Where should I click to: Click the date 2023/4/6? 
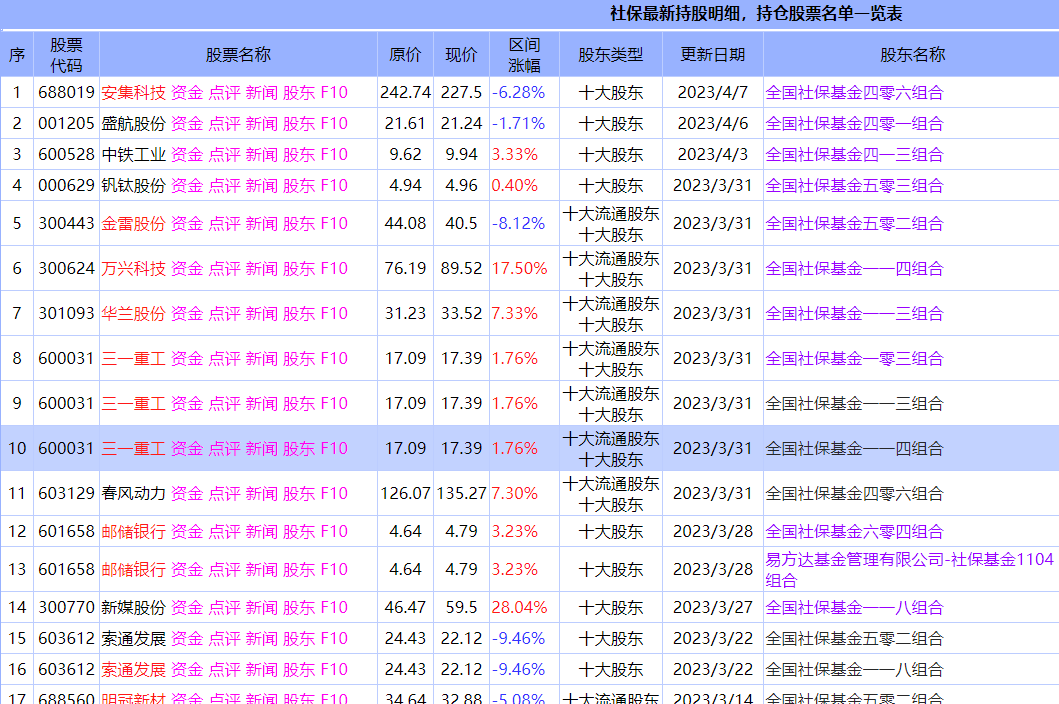coord(713,124)
